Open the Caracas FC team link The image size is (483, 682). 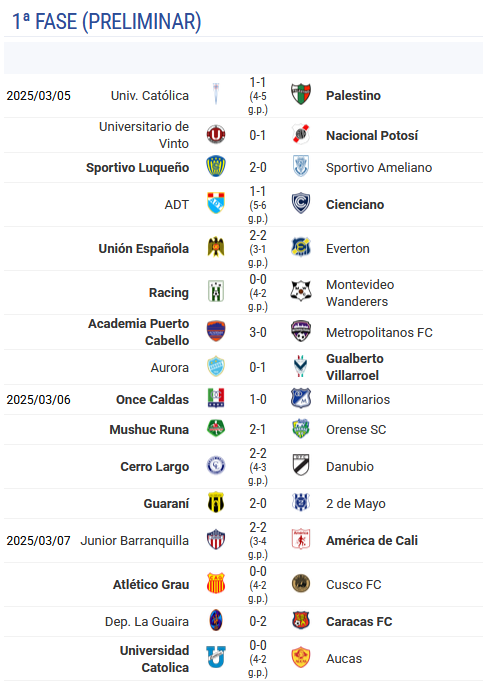[359, 622]
